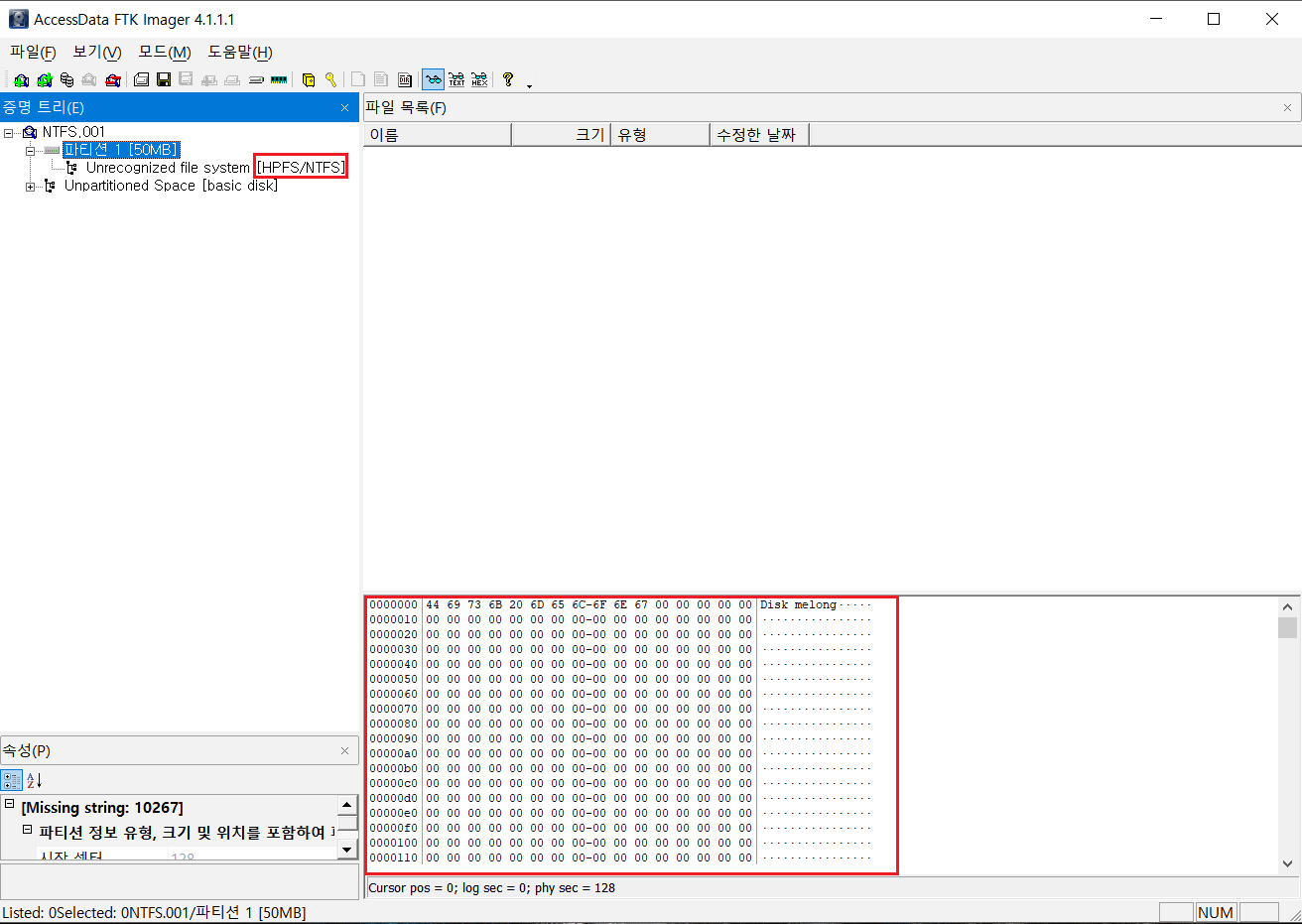Click the Add All Attached Devices icon
The image size is (1302, 924).
click(44, 79)
